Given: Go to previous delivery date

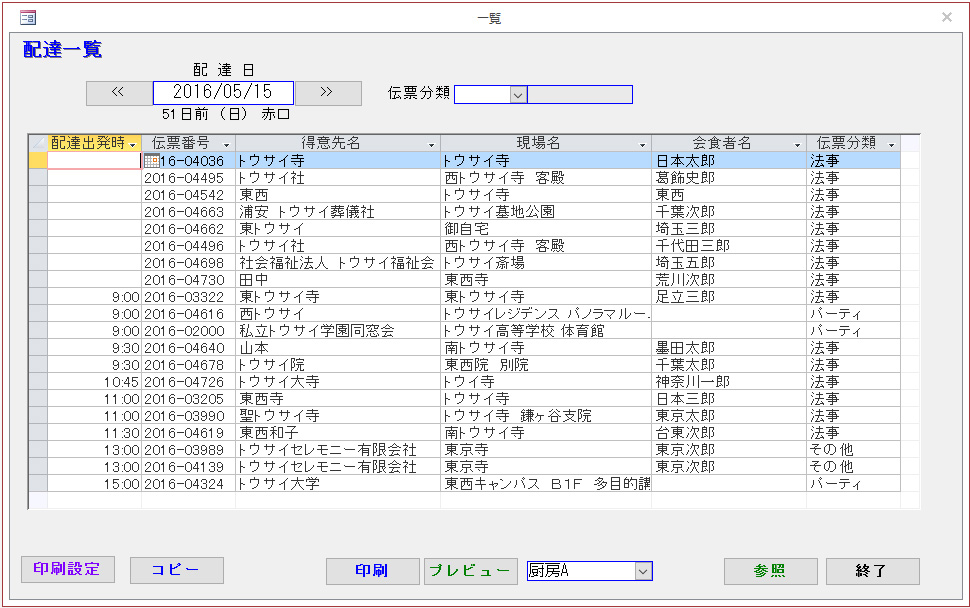Looking at the screenshot, I should pyautogui.click(x=118, y=93).
